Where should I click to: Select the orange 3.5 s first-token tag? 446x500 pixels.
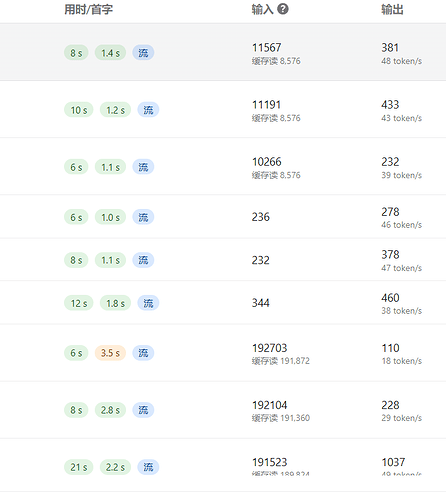click(110, 353)
